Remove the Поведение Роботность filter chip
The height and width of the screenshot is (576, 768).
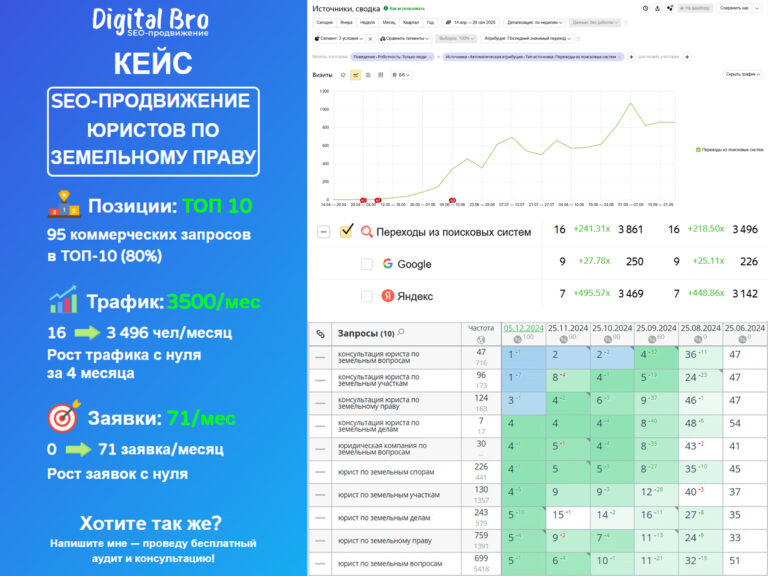click(430, 57)
